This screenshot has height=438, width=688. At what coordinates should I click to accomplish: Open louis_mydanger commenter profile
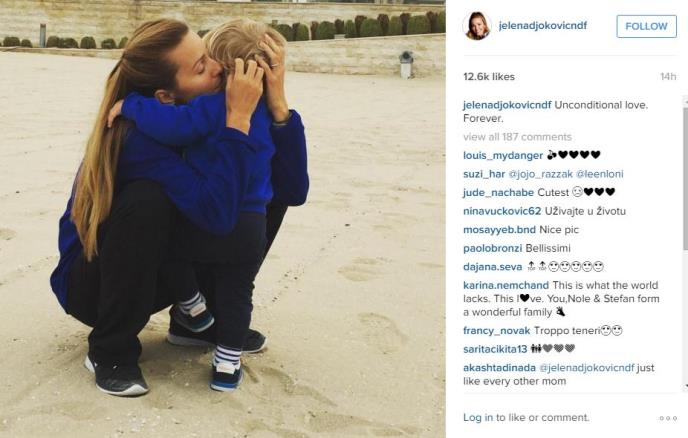pyautogui.click(x=503, y=155)
